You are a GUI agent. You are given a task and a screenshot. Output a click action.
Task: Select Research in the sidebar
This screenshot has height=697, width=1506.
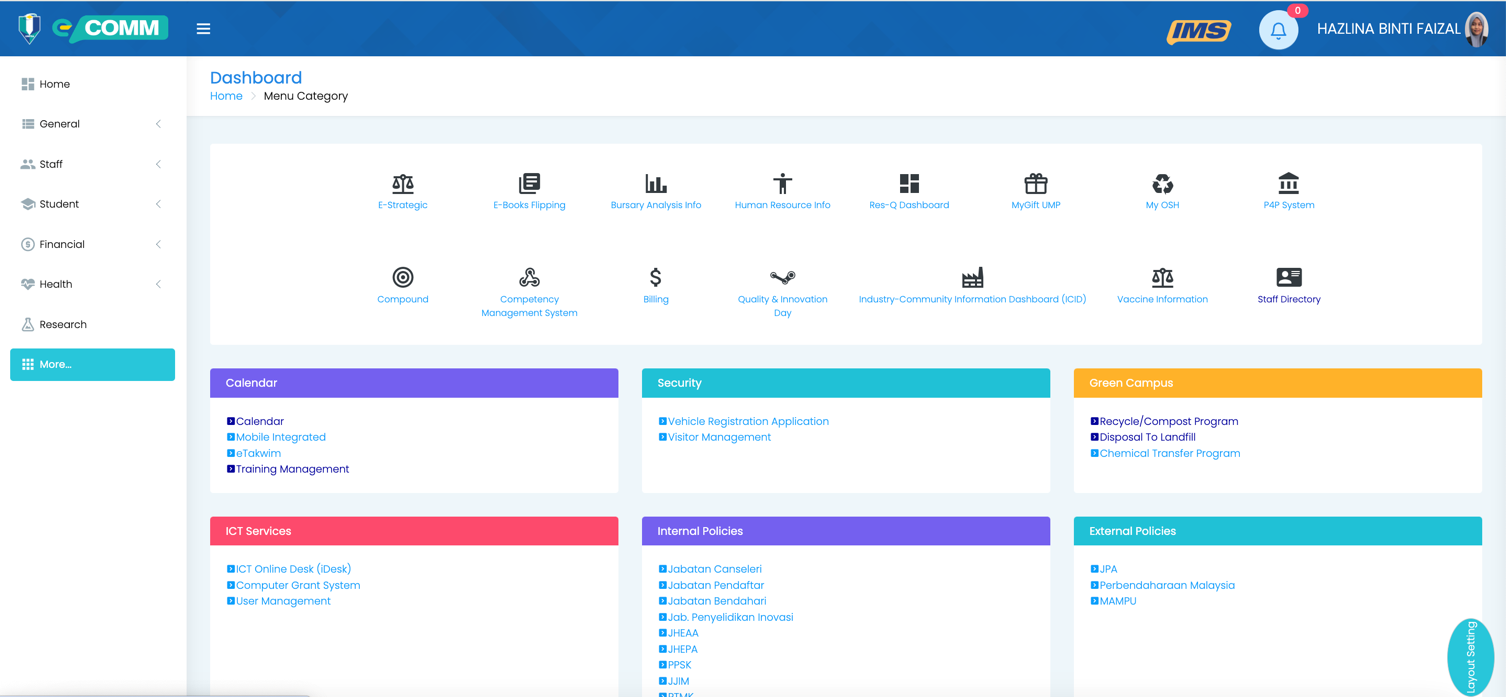(x=63, y=325)
